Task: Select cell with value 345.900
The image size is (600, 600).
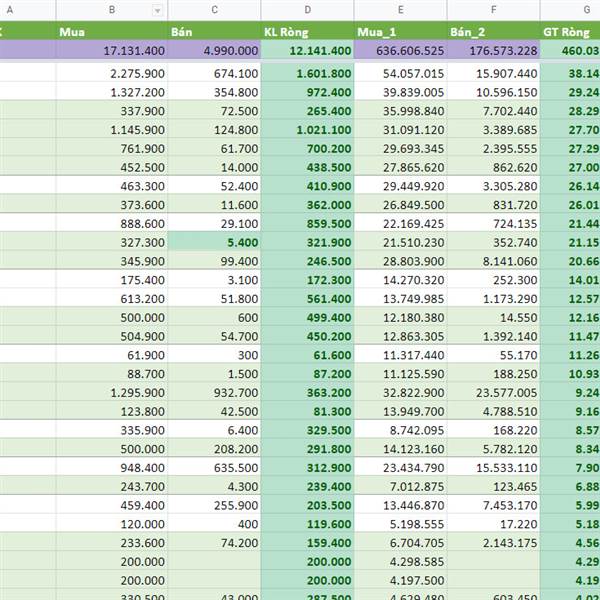Action: 112,261
